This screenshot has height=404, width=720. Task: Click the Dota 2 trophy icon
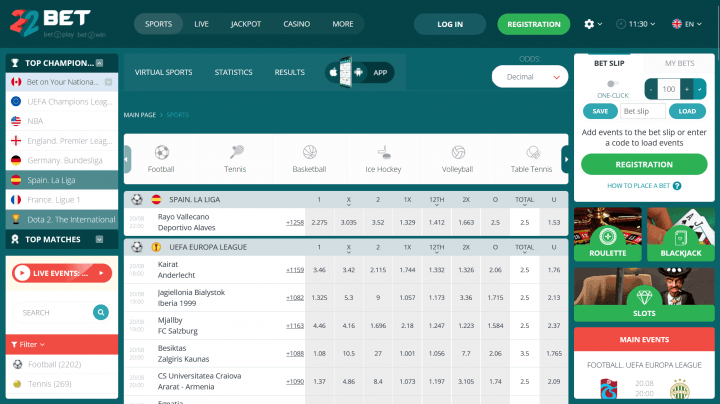[x=16, y=219]
